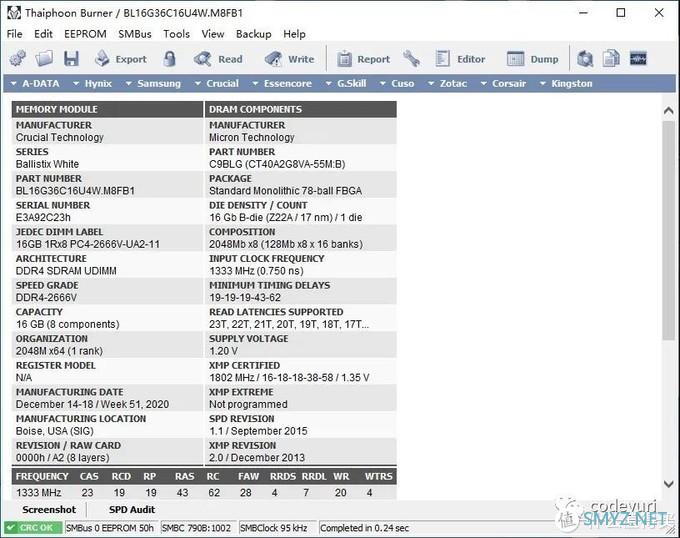Click the Read SPD button
The width and height of the screenshot is (680, 538).
tap(218, 59)
